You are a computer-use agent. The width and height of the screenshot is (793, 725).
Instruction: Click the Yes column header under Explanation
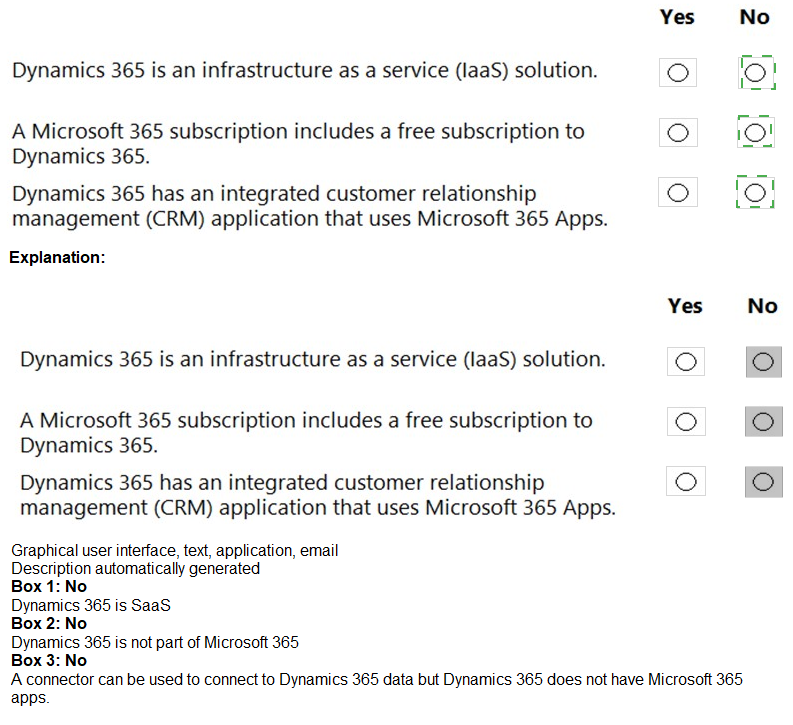click(x=685, y=306)
